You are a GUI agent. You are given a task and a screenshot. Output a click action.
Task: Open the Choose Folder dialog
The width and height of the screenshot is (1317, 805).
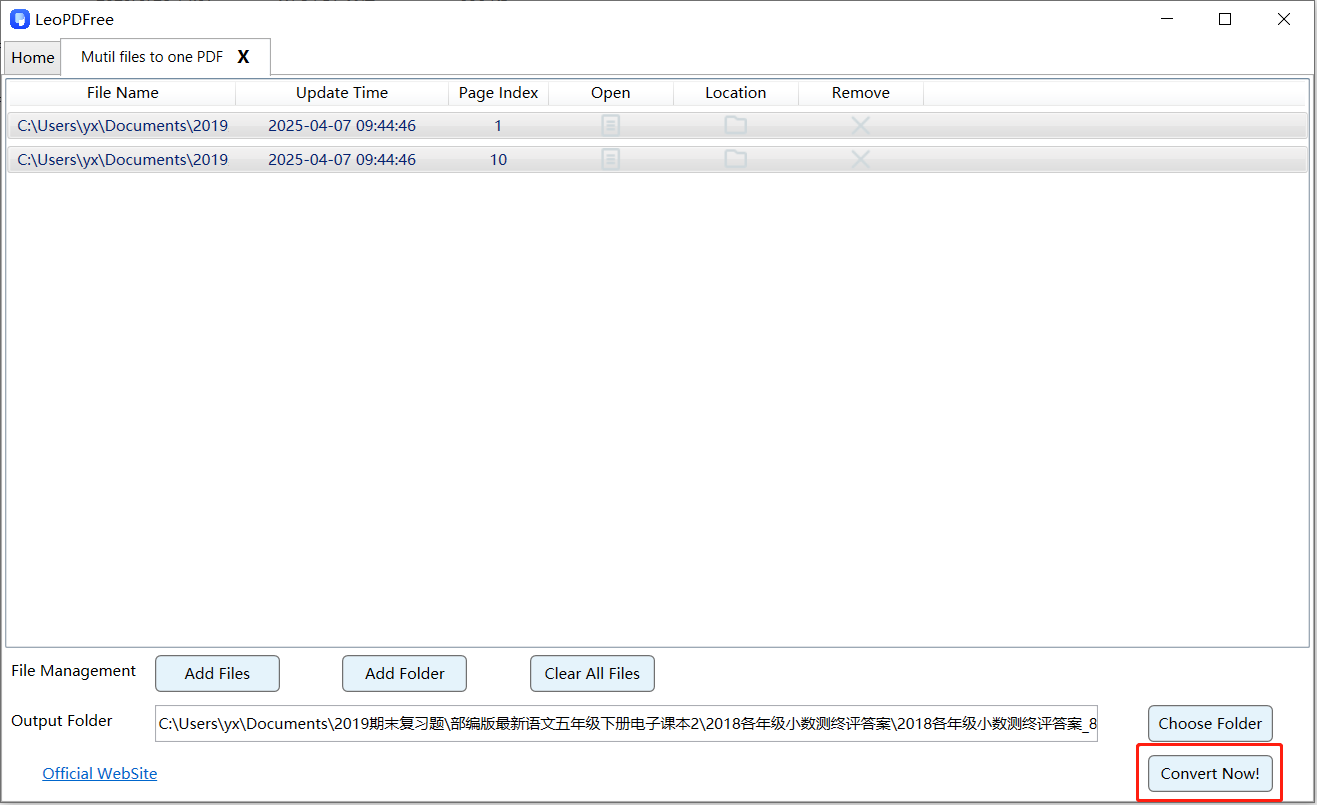click(1210, 723)
